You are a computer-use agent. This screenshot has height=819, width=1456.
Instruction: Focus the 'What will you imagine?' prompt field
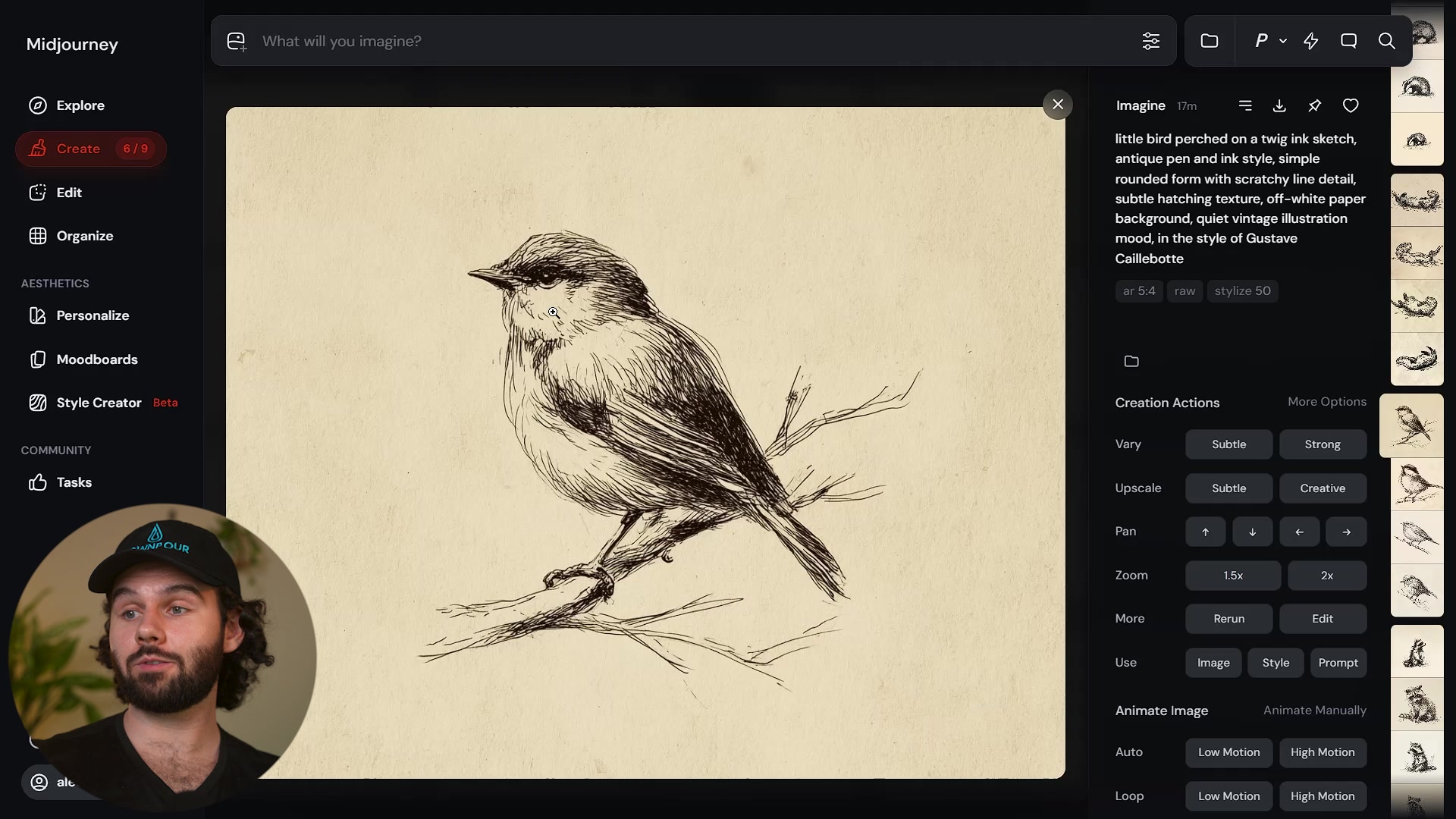coord(694,41)
